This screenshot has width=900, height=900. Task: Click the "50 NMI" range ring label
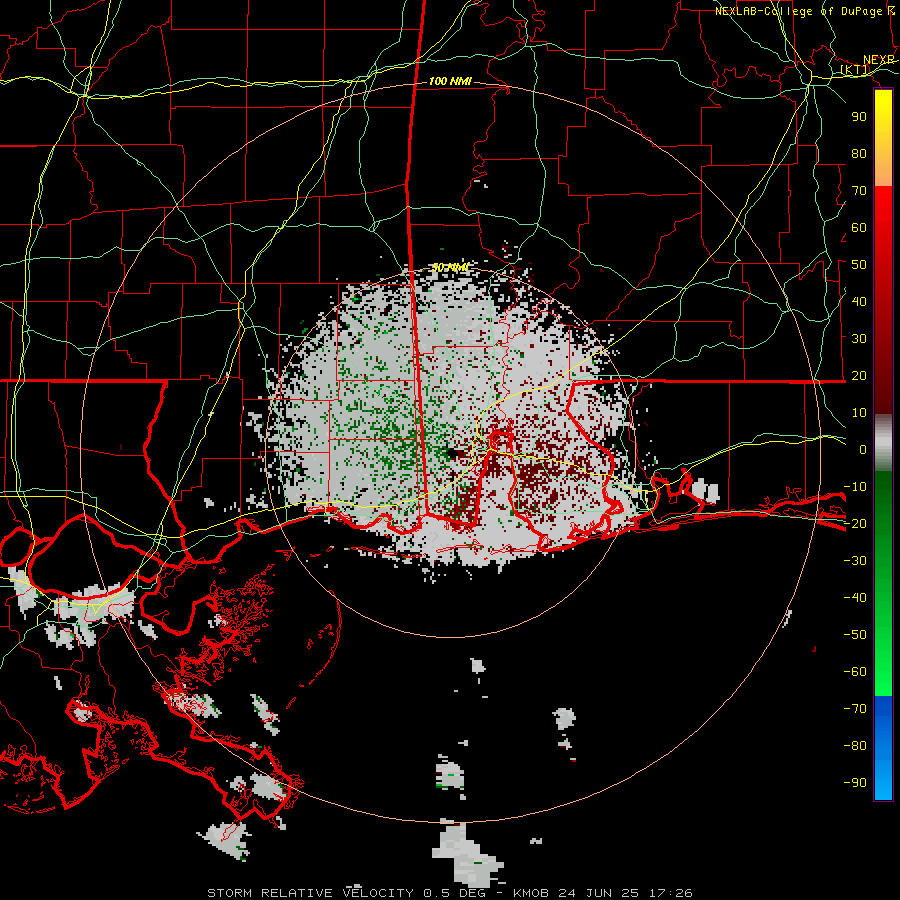click(x=450, y=267)
